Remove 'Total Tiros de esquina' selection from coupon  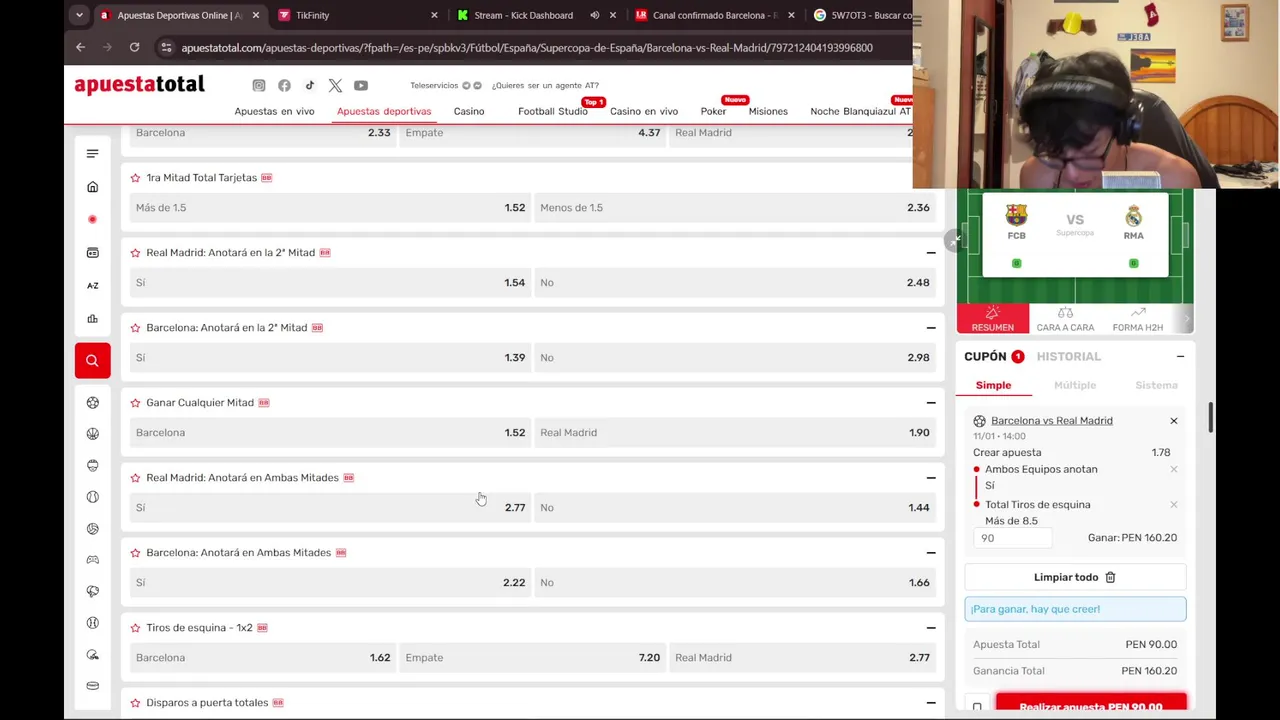pos(1174,505)
